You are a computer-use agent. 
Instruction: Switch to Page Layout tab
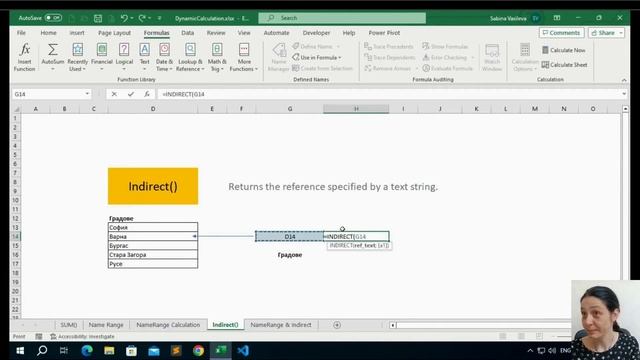point(114,33)
